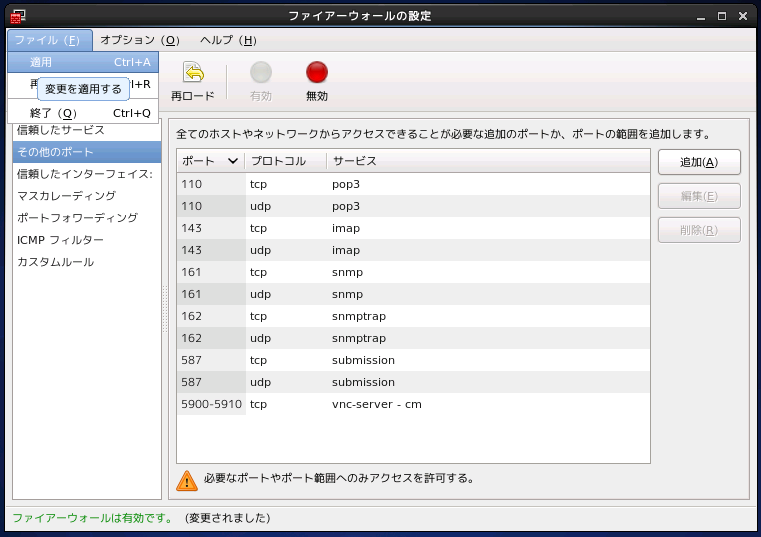The height and width of the screenshot is (537, 761).
Task: Choose 適用 Ctrl+A menu entry
Action: (x=83, y=62)
